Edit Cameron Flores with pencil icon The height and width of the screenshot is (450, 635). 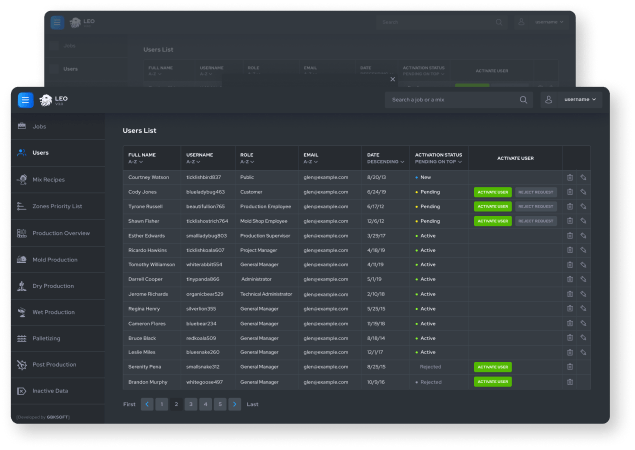point(583,323)
